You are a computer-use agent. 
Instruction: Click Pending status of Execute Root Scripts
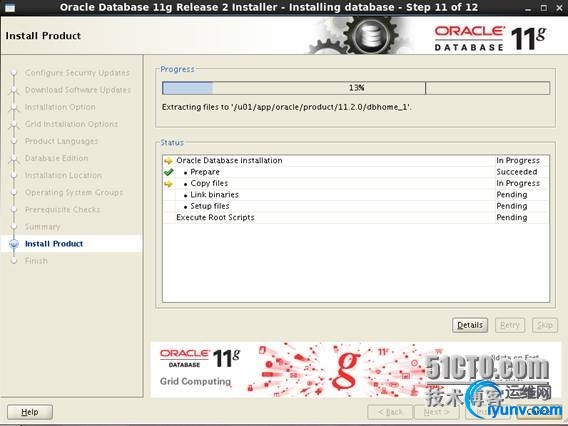[511, 218]
